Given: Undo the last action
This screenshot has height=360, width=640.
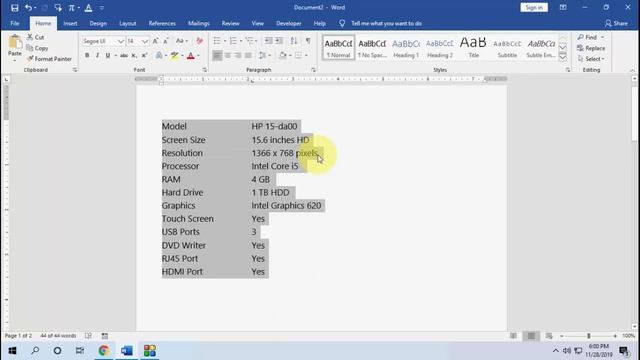Looking at the screenshot, I should click(x=28, y=8).
